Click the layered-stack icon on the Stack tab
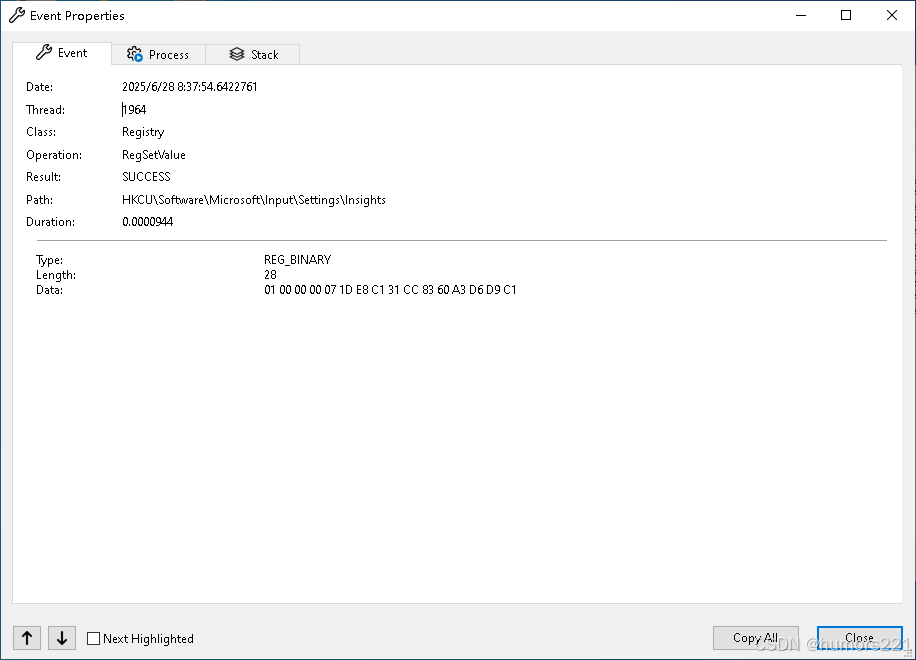The image size is (916, 660). click(x=236, y=54)
